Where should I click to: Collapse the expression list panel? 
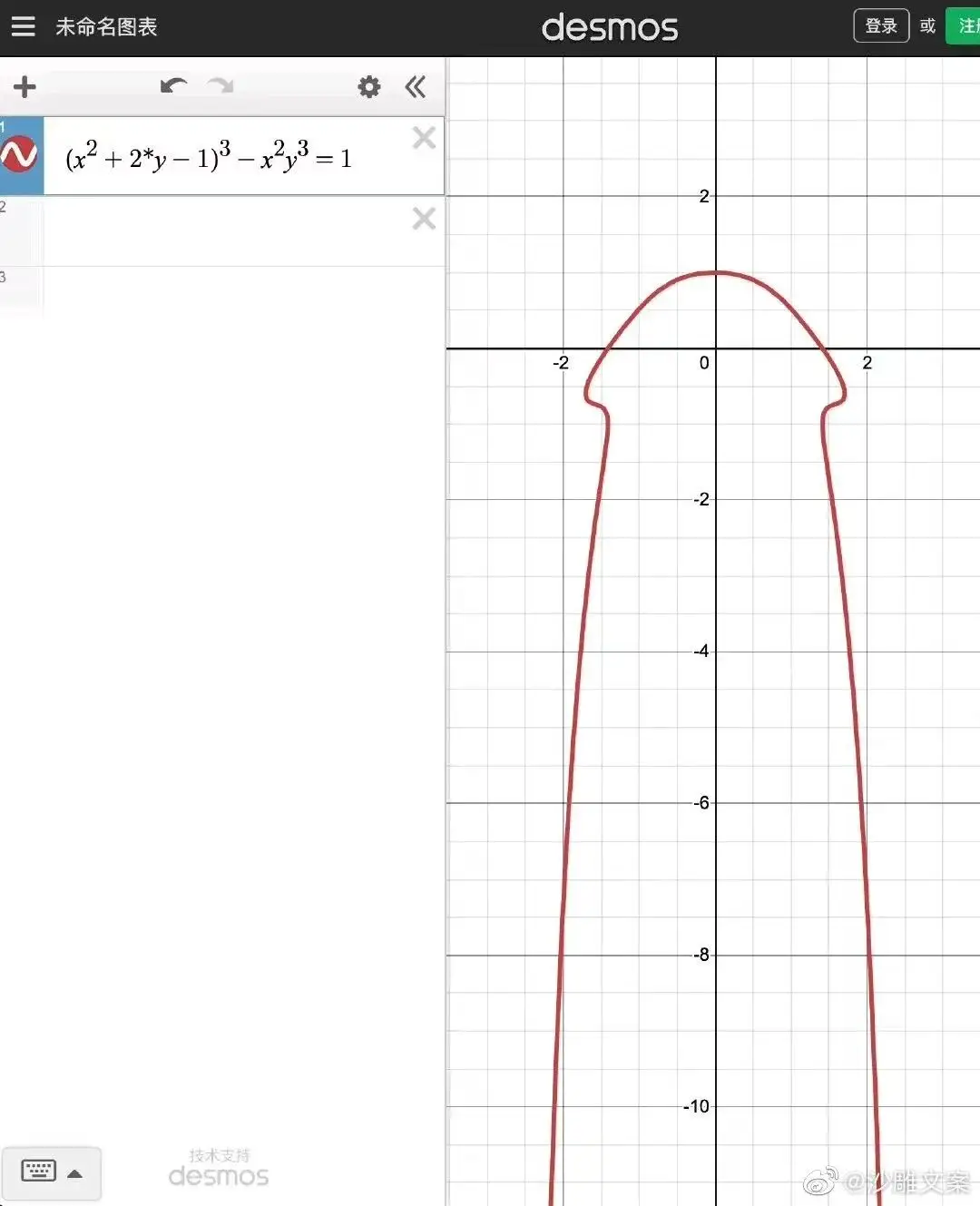coord(416,87)
